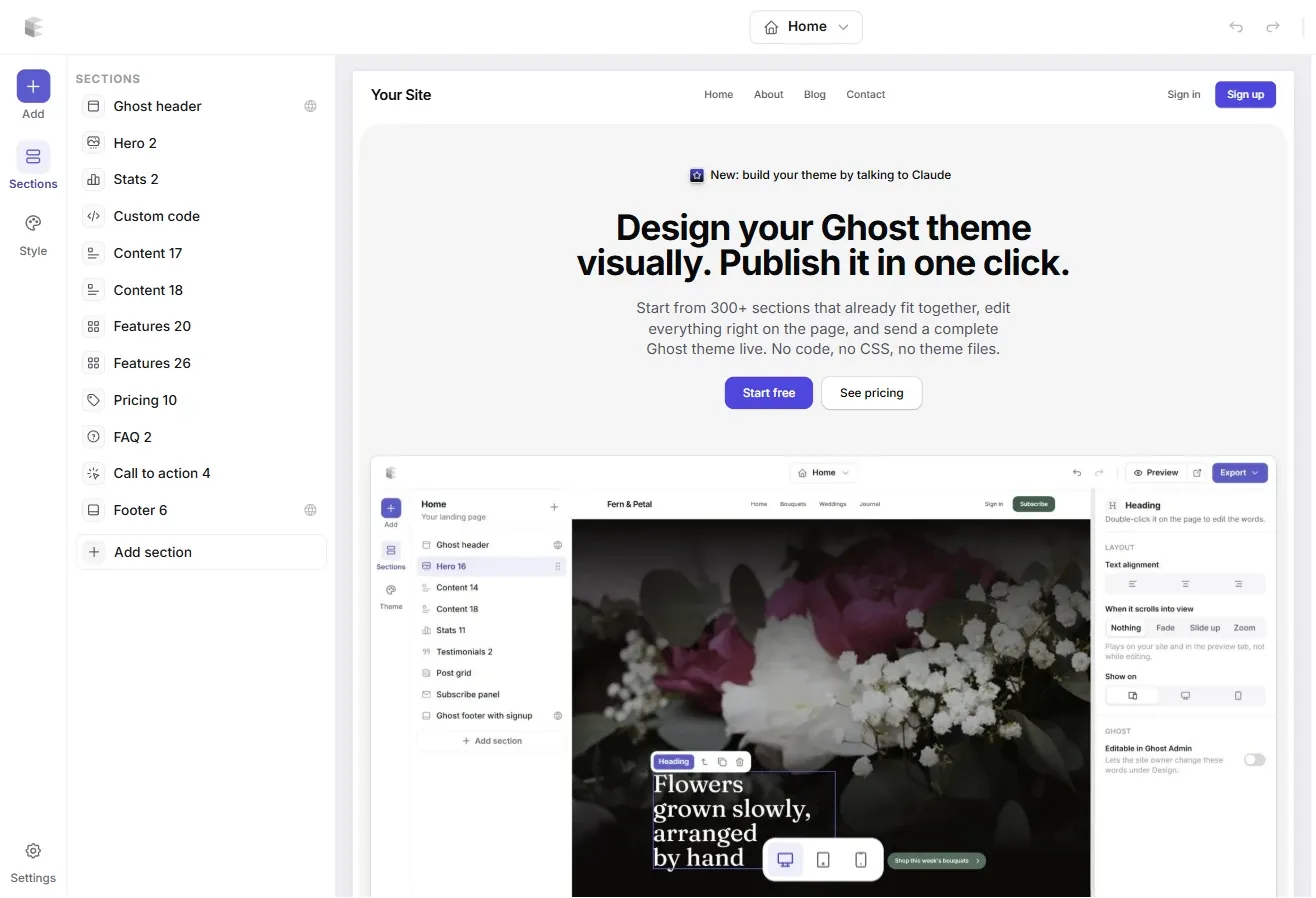
Task: Open the Home page selector dropdown
Action: pyautogui.click(x=806, y=27)
